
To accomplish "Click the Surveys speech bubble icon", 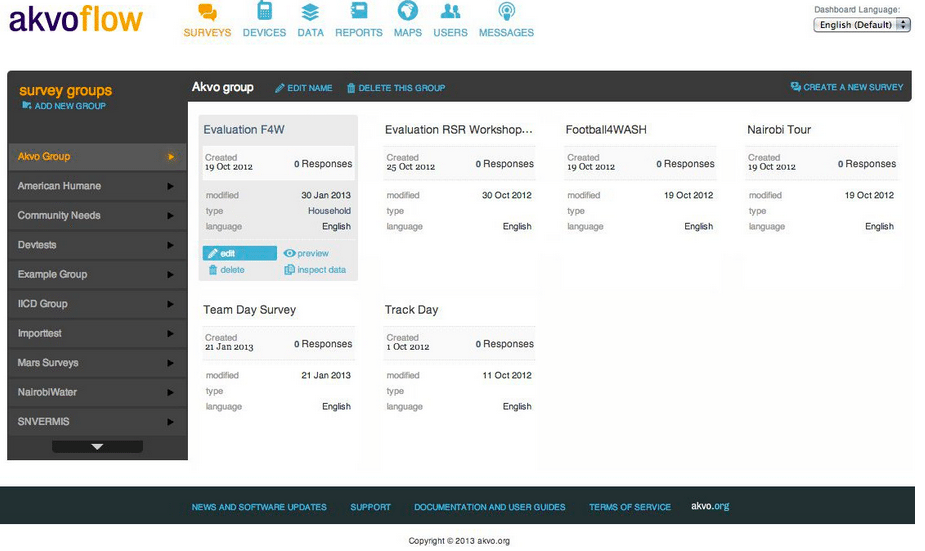I will click(207, 12).
